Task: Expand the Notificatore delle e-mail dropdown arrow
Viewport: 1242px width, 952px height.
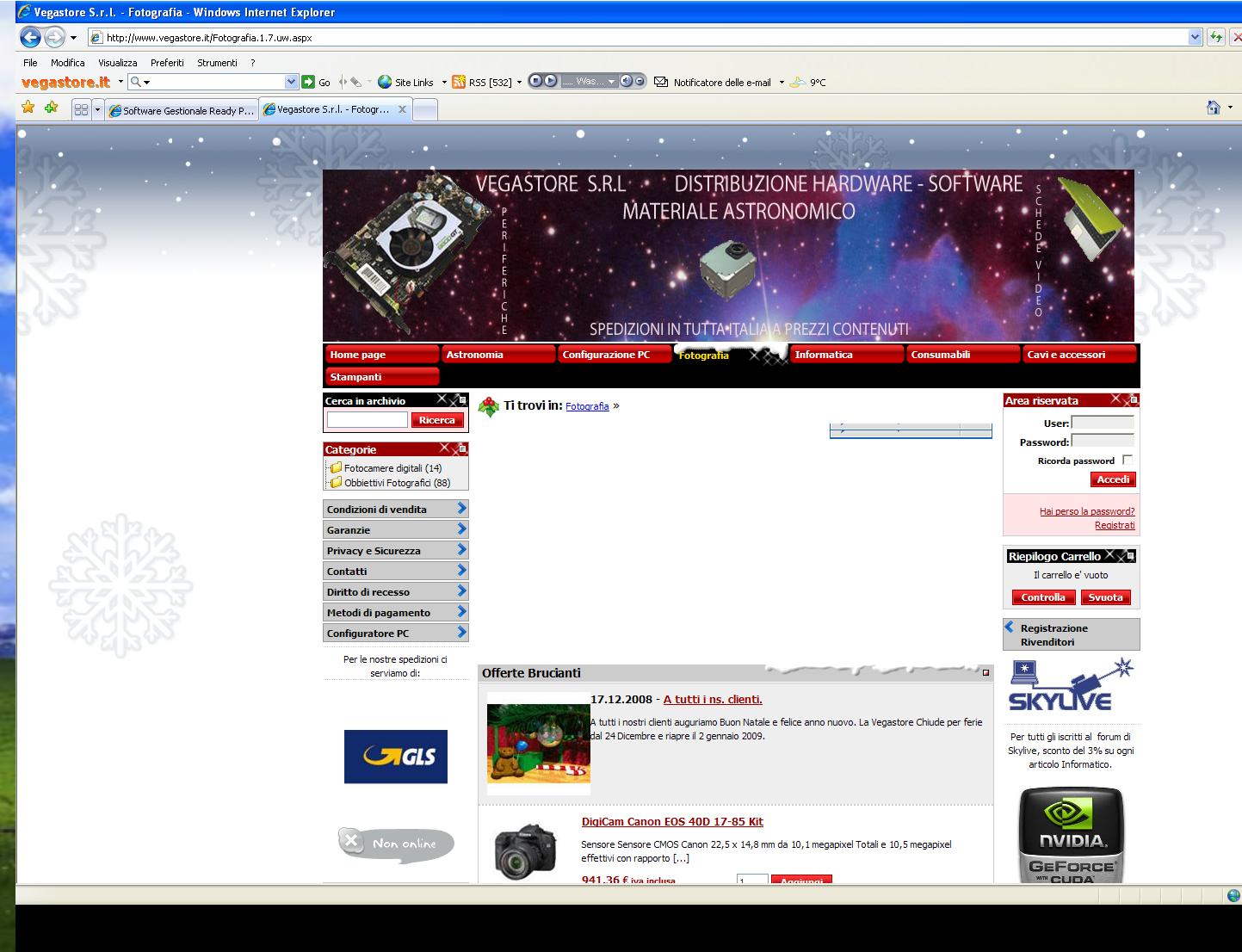Action: click(x=782, y=83)
